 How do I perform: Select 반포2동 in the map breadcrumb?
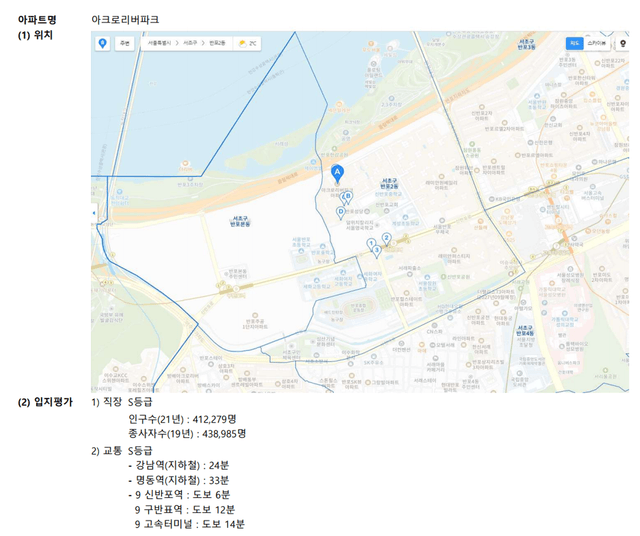[x=217, y=43]
